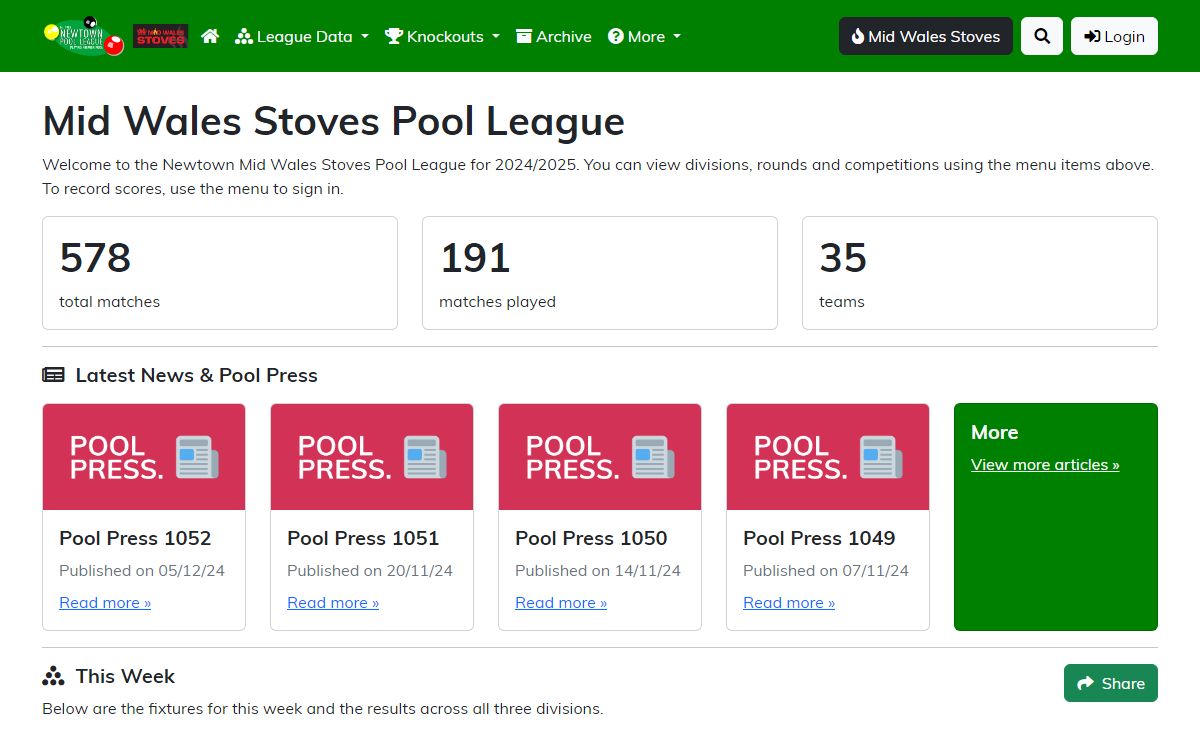Screen dimensions: 1200x740
Task: Click the 191 matches played card
Action: click(600, 273)
